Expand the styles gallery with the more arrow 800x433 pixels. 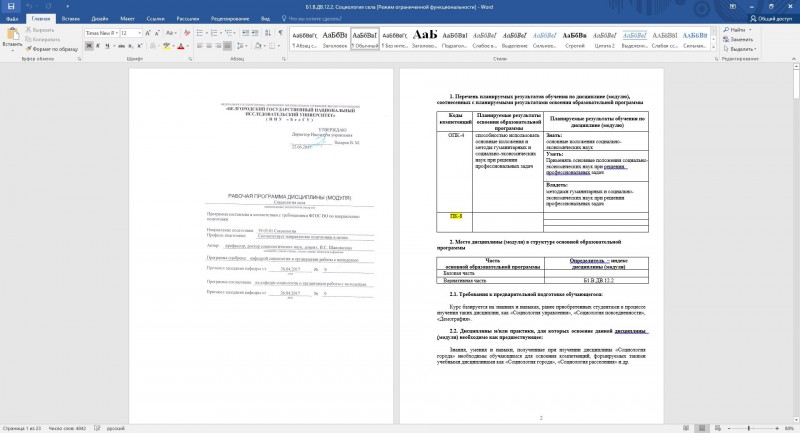pos(713,47)
